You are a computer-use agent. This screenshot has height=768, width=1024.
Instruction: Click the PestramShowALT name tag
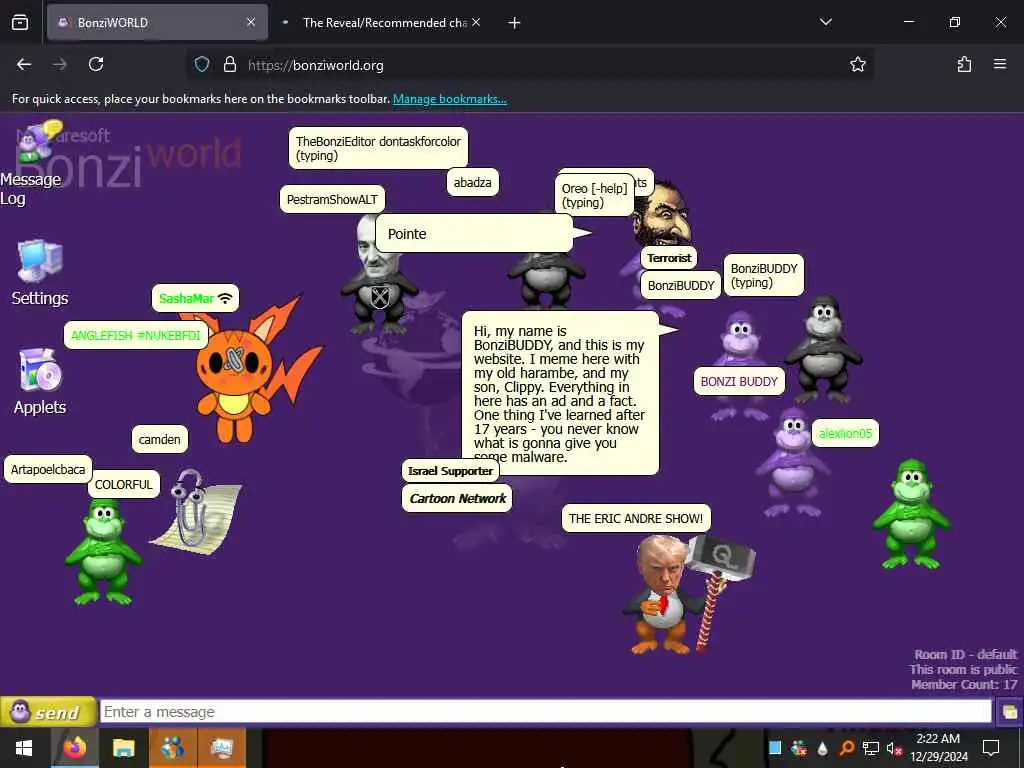tap(332, 199)
